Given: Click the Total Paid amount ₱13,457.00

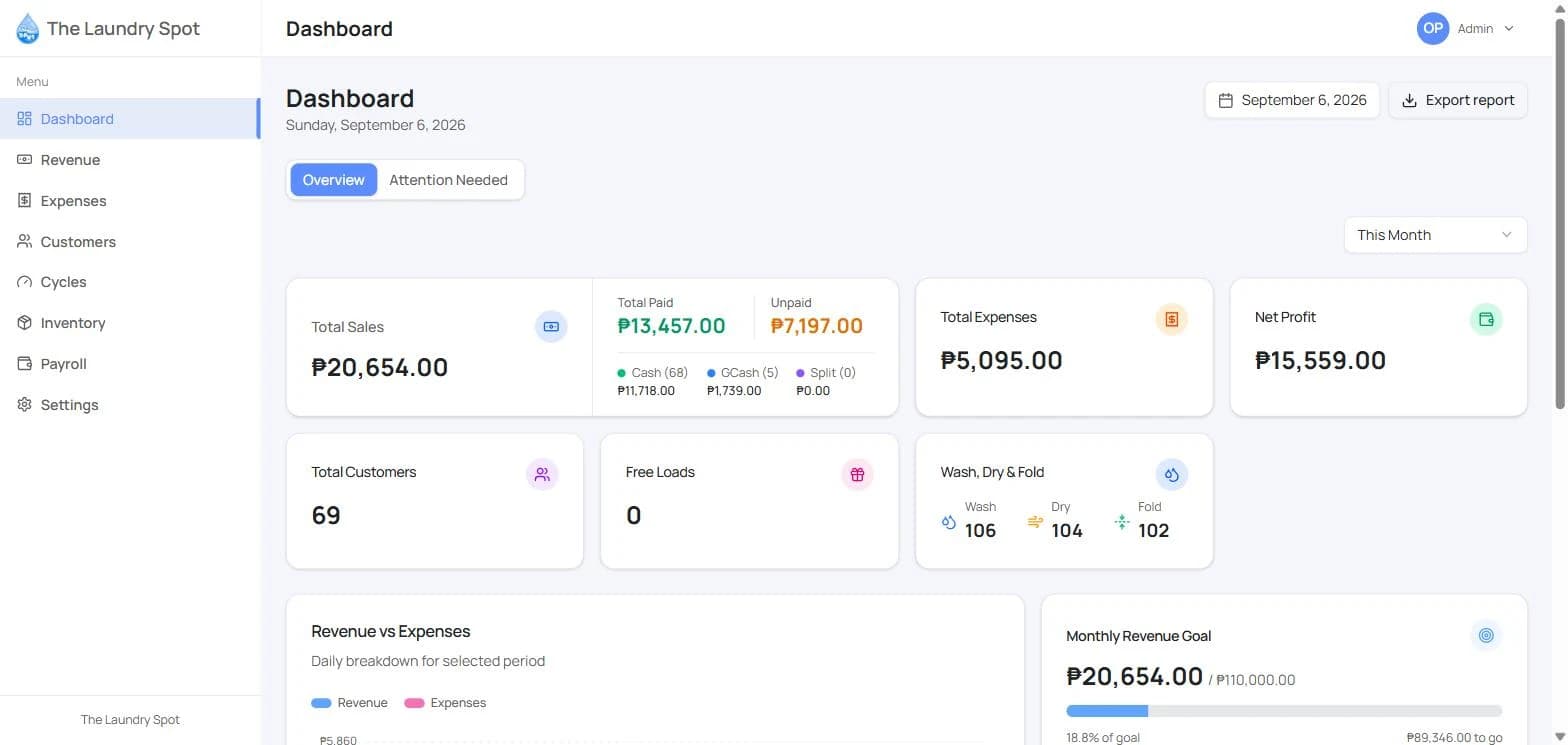Looking at the screenshot, I should tap(671, 326).
